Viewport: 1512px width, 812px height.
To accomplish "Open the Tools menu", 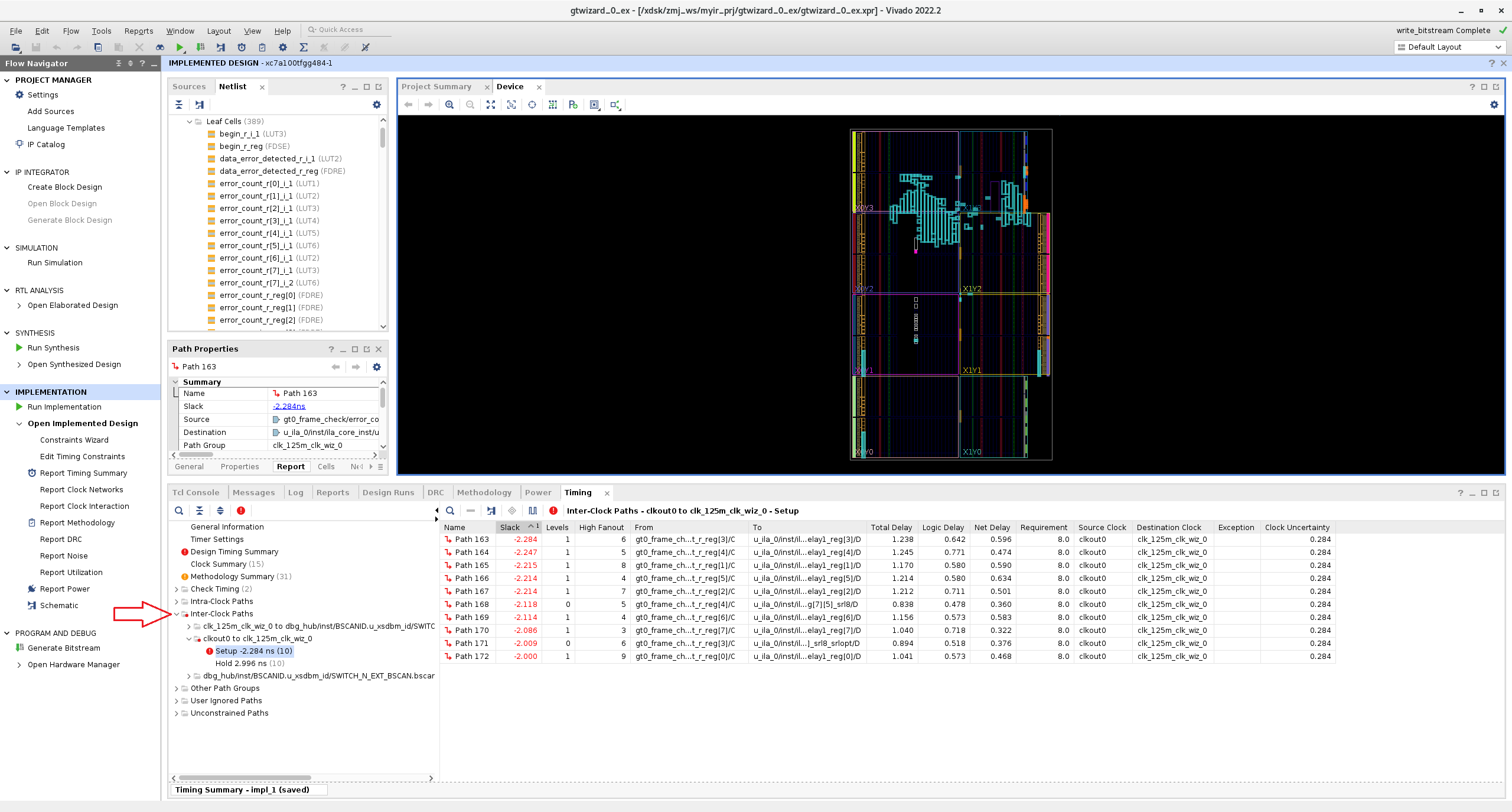I will point(102,31).
